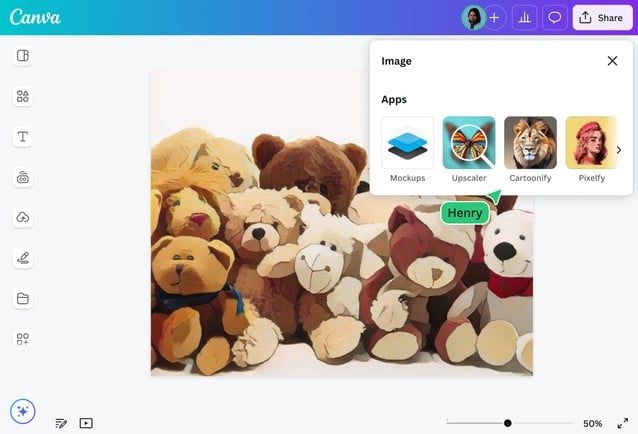Screen dimensions: 638x434
Task: Open the Projects folder icon
Action: pyautogui.click(x=23, y=298)
